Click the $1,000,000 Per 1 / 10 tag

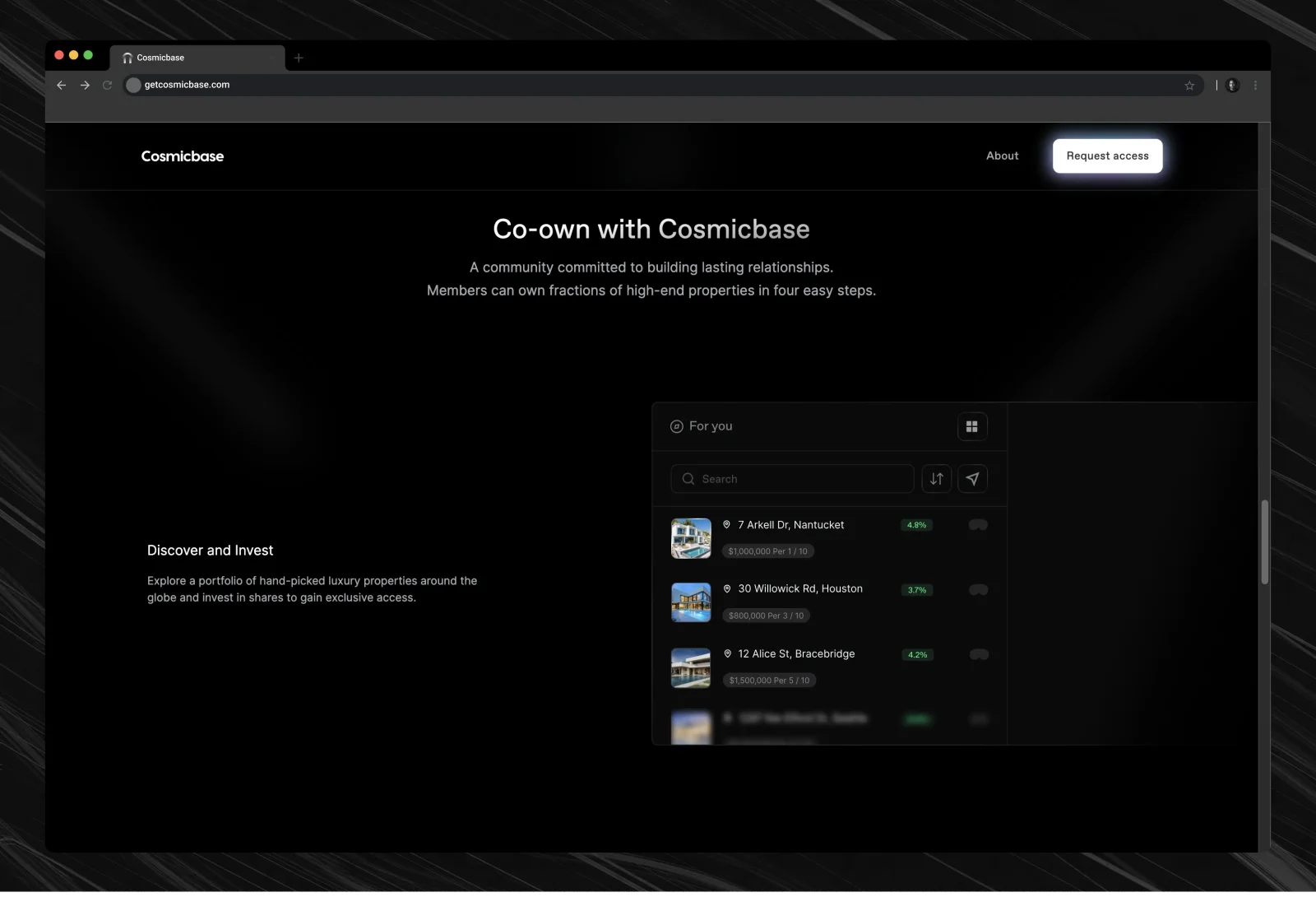(768, 551)
